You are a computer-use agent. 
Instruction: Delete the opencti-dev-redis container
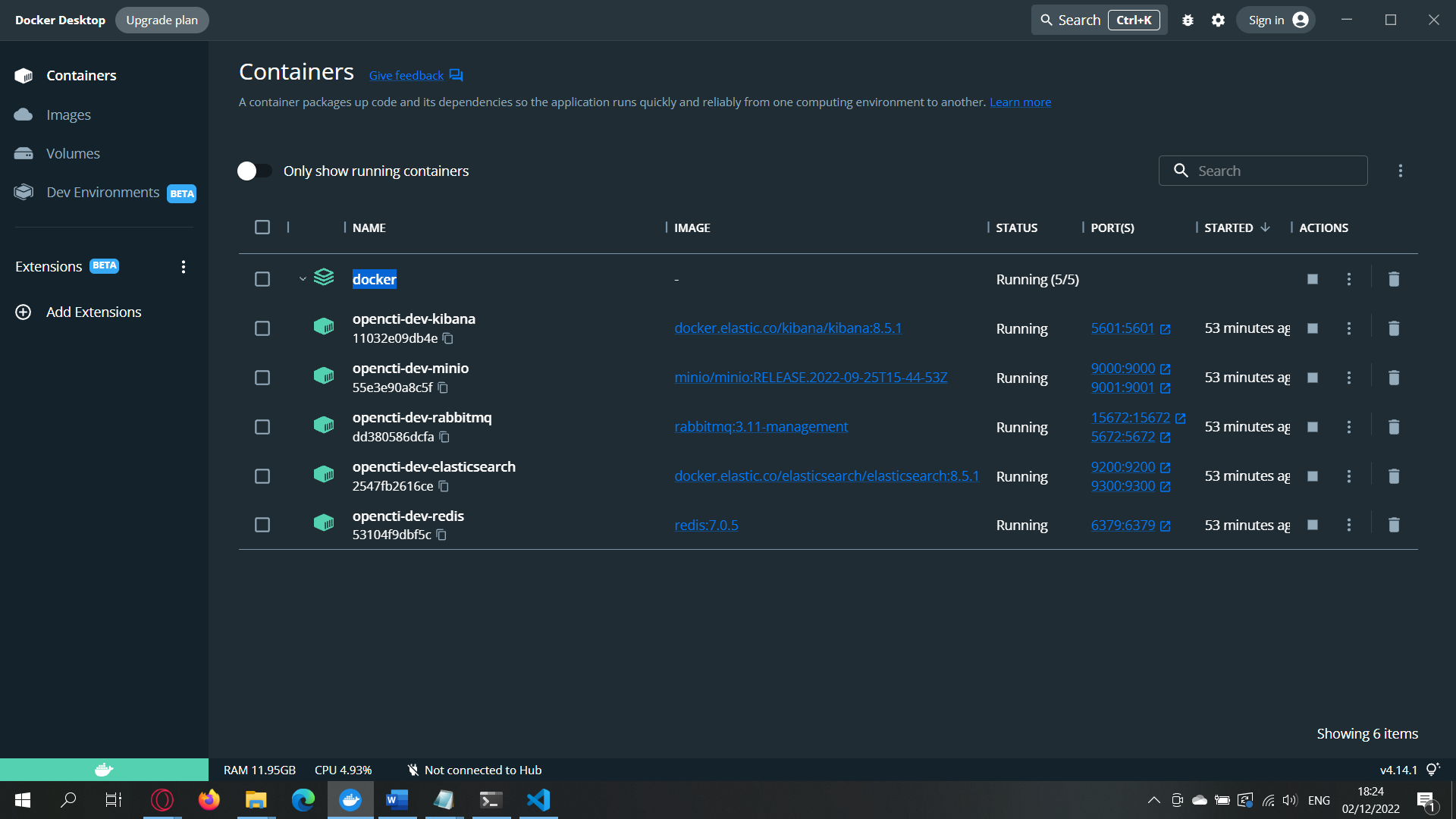(x=1394, y=525)
